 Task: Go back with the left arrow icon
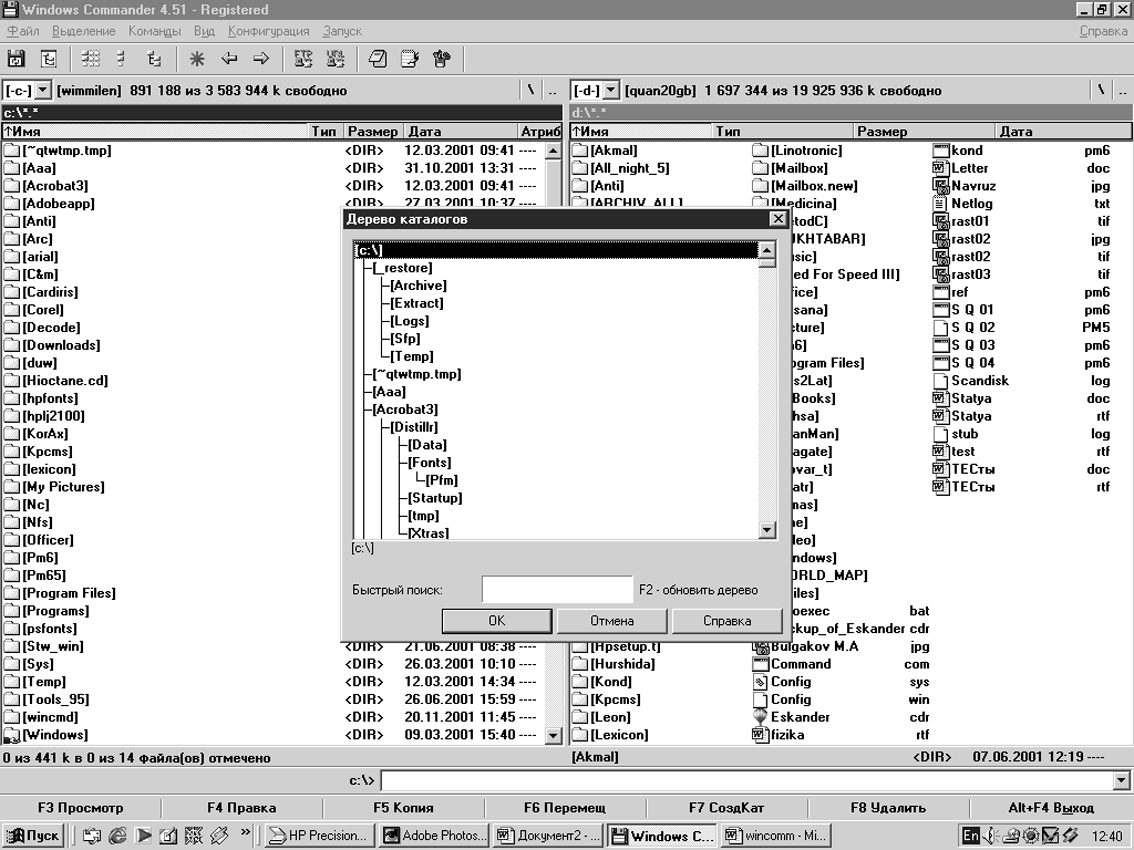click(229, 59)
